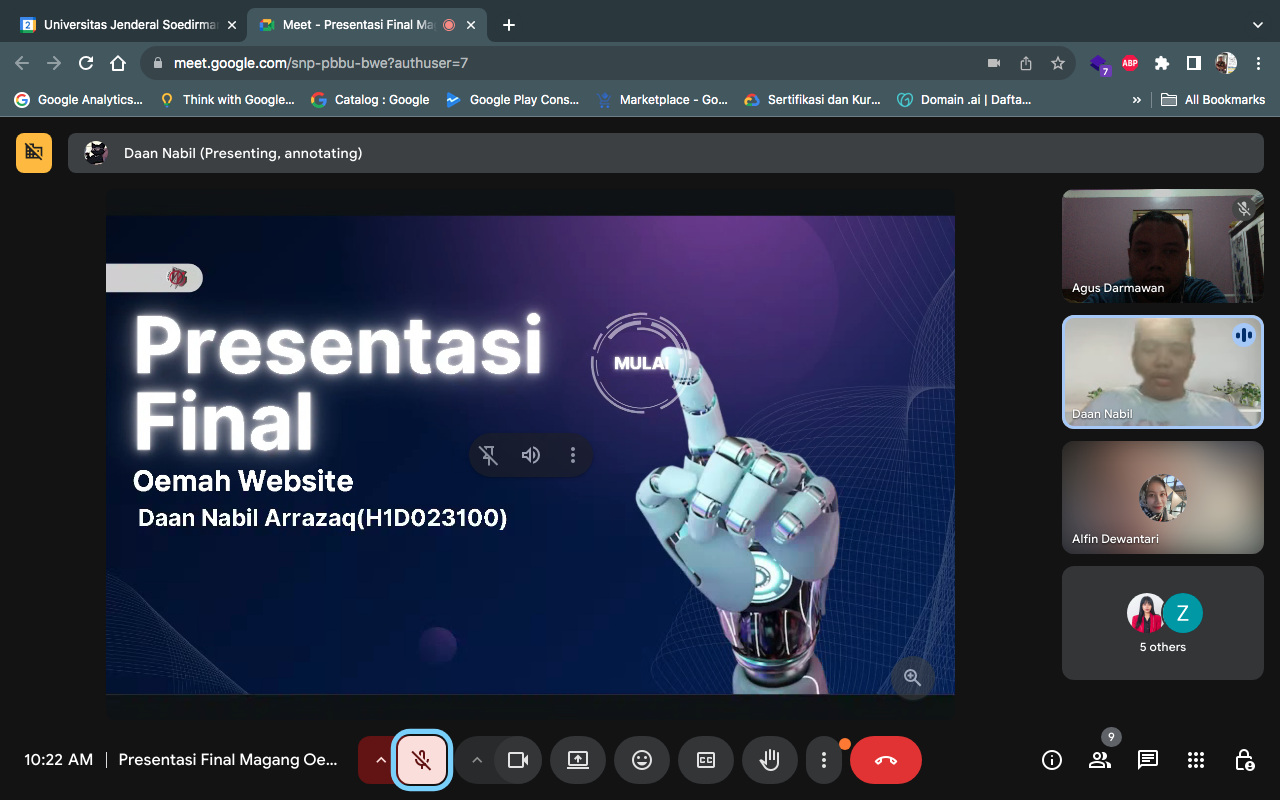Select the Agus Darmawan video tile
The image size is (1280, 800).
(x=1162, y=246)
